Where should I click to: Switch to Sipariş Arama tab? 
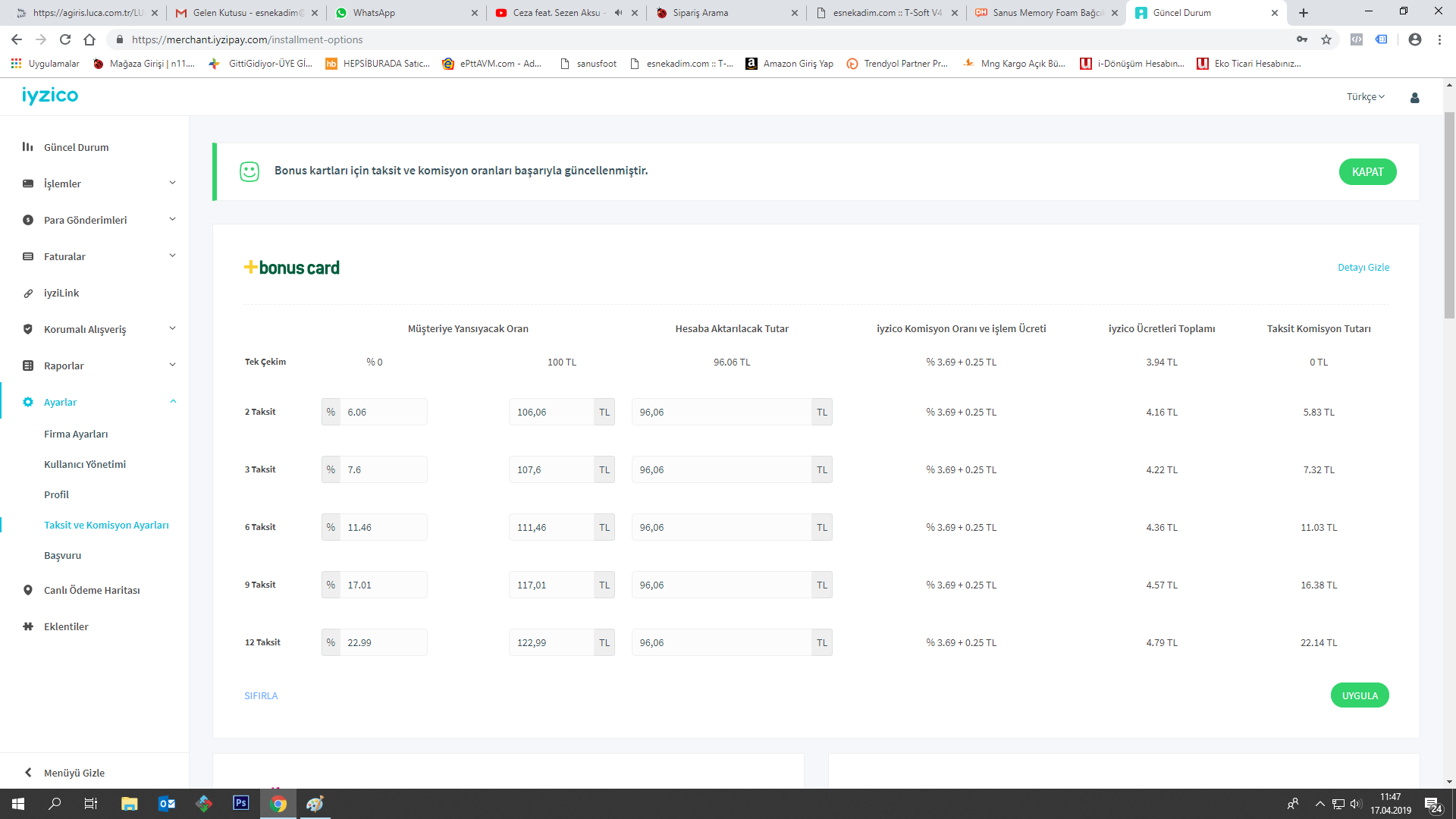tap(726, 13)
